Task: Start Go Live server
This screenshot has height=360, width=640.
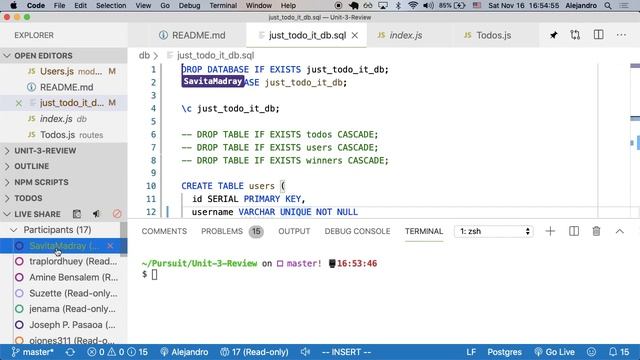Action: click(x=554, y=352)
